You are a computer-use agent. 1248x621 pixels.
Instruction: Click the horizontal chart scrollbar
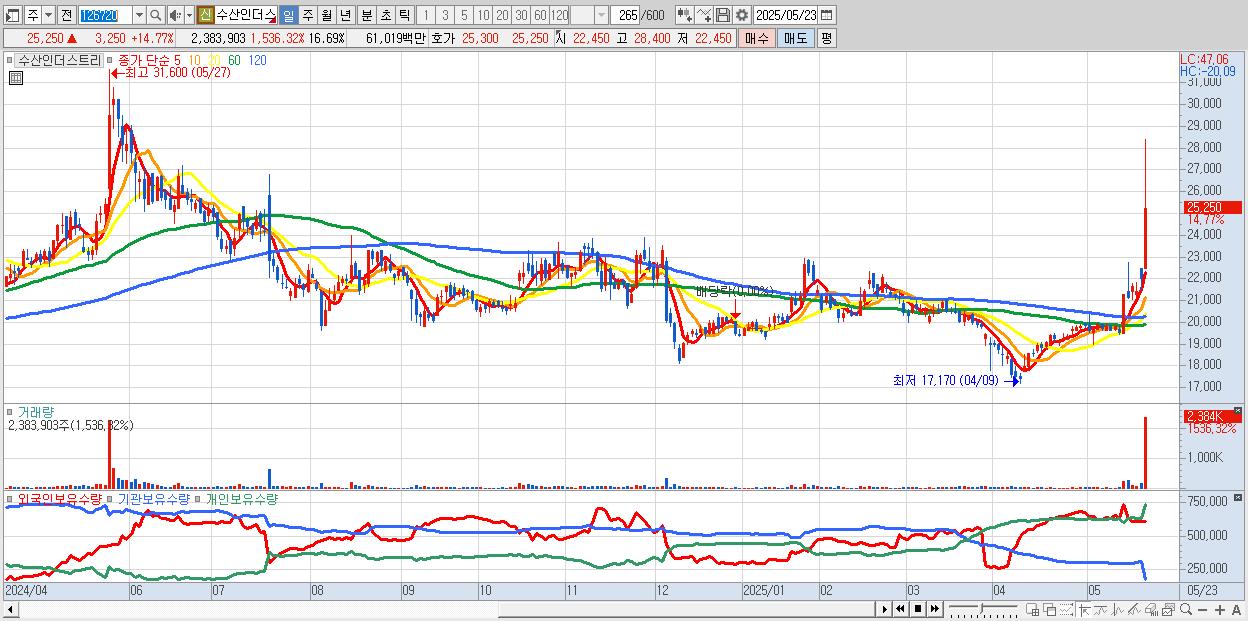[x=440, y=609]
